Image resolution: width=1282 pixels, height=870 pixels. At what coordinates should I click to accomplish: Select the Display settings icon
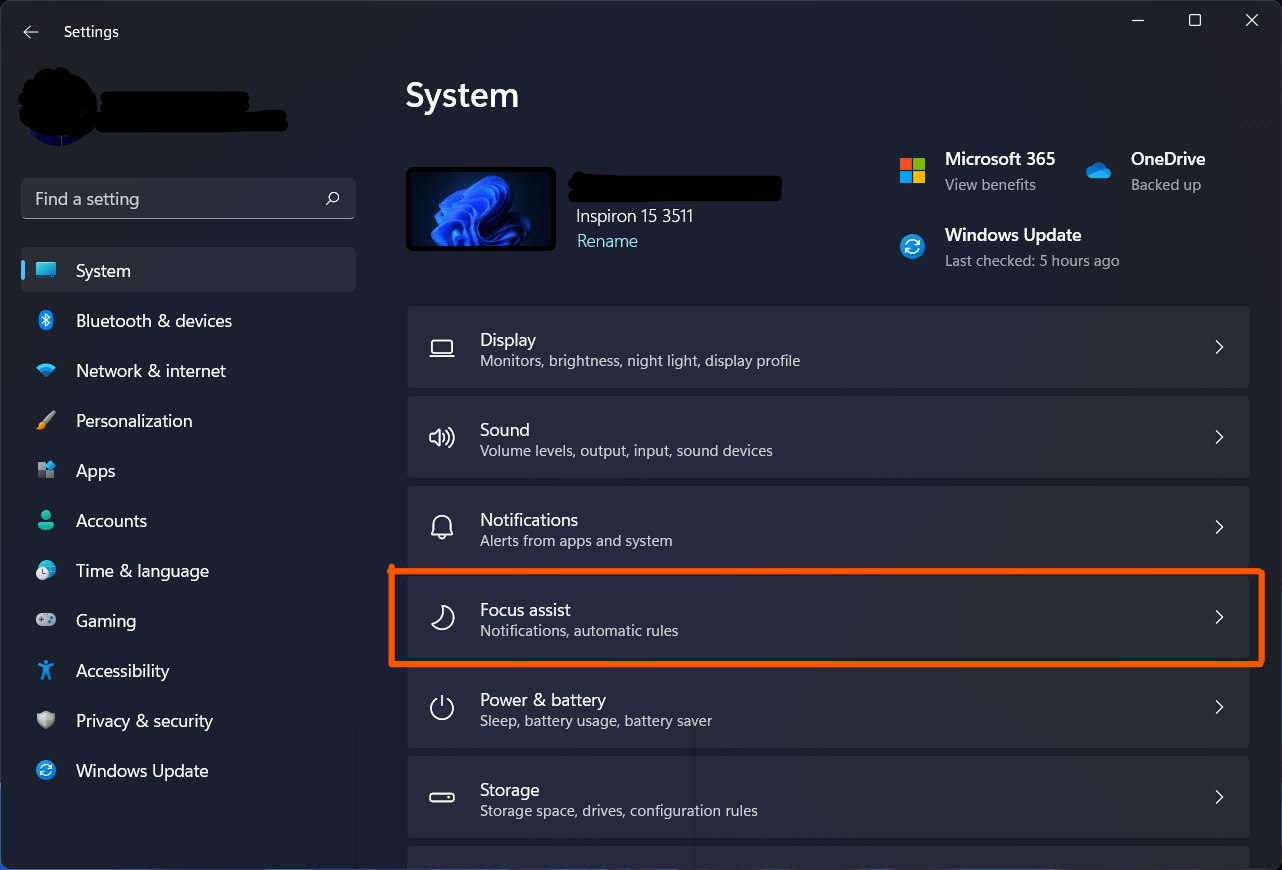pos(442,347)
